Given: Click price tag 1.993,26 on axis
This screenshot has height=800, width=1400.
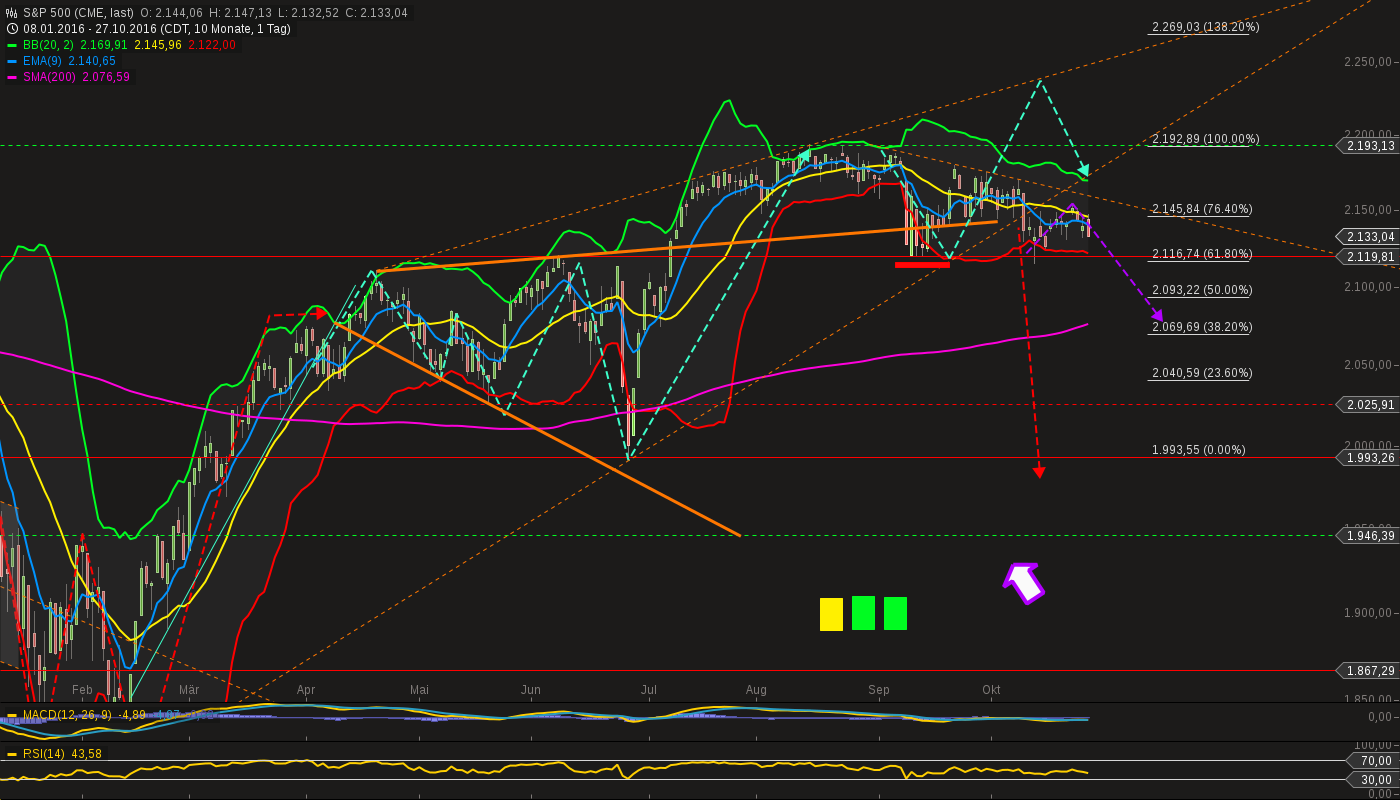Looking at the screenshot, I should click(x=1368, y=458).
